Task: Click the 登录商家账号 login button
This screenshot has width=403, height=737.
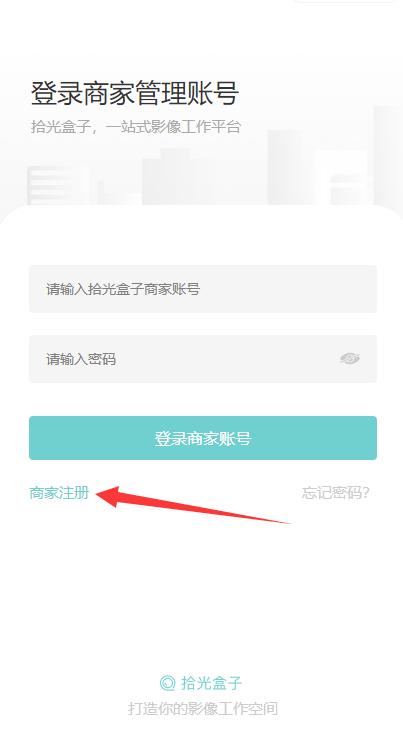Action: (x=203, y=438)
